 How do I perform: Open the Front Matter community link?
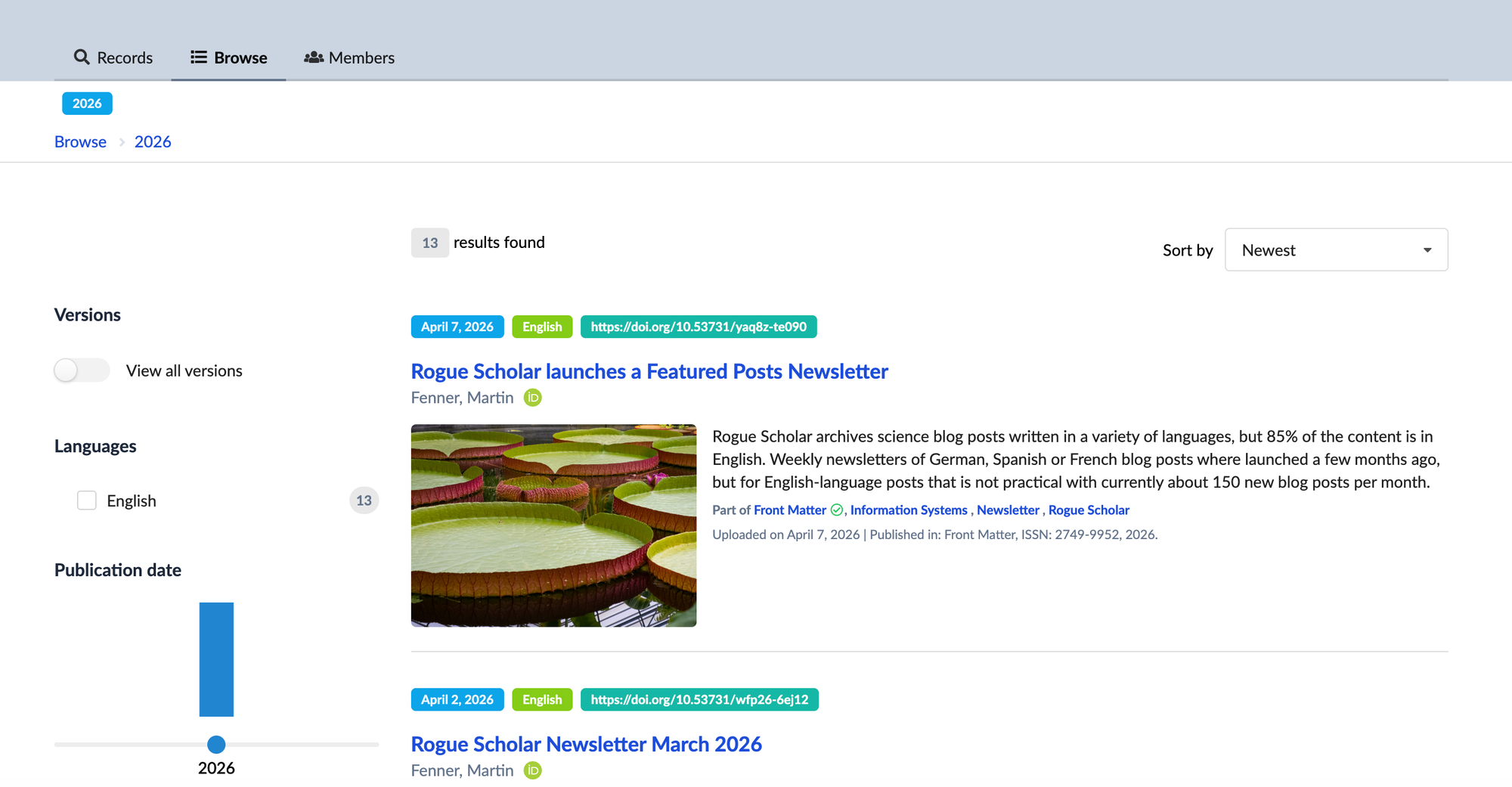pyautogui.click(x=790, y=510)
